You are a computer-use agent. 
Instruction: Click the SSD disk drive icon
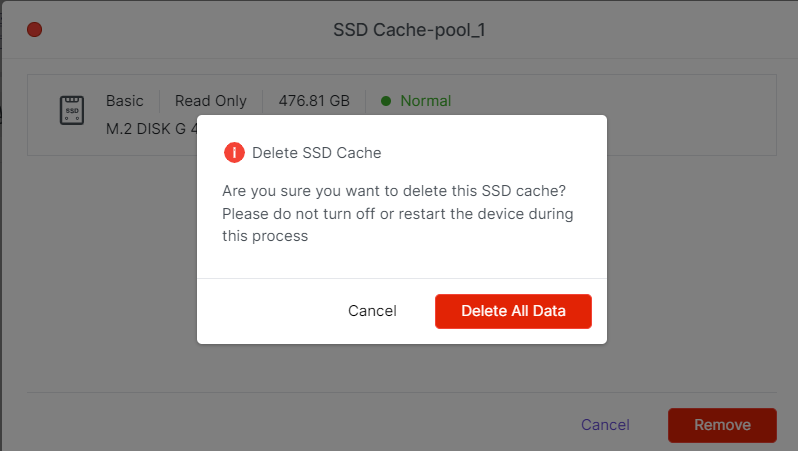coord(72,111)
